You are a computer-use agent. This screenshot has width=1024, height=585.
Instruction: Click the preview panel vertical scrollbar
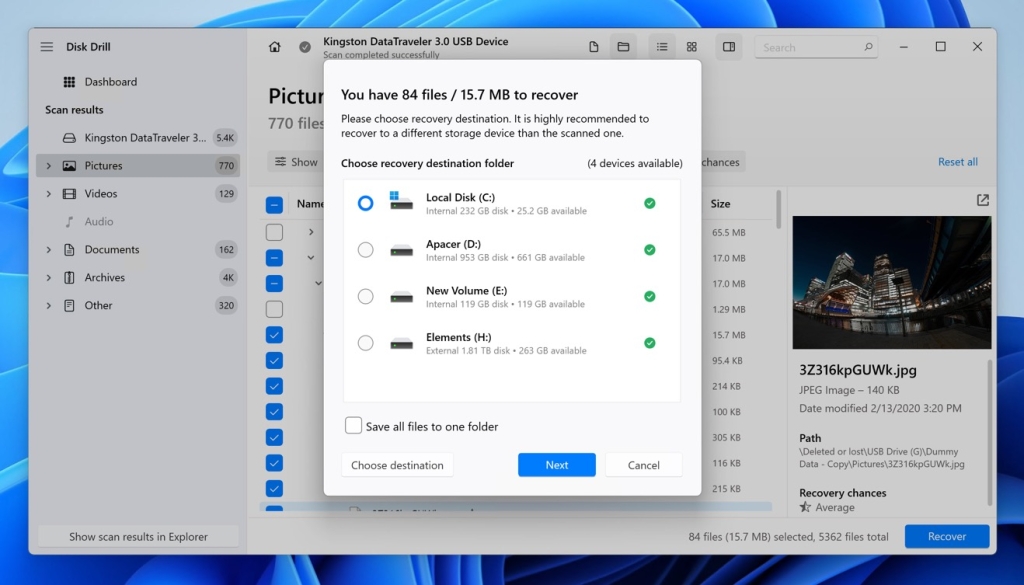(x=990, y=432)
